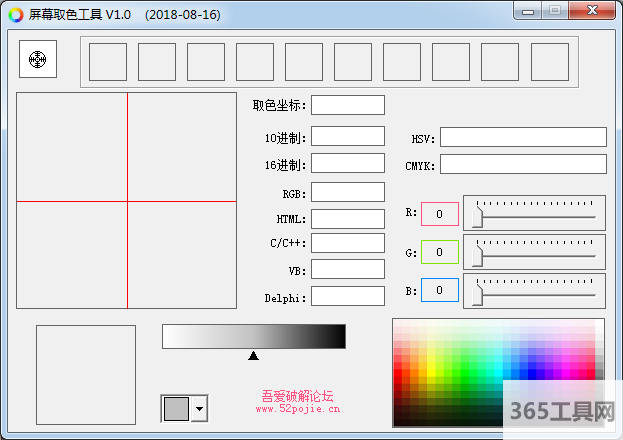Screen dimensions: 623x440
Task: Open the www.52pojie.cn link
Action: (297, 408)
